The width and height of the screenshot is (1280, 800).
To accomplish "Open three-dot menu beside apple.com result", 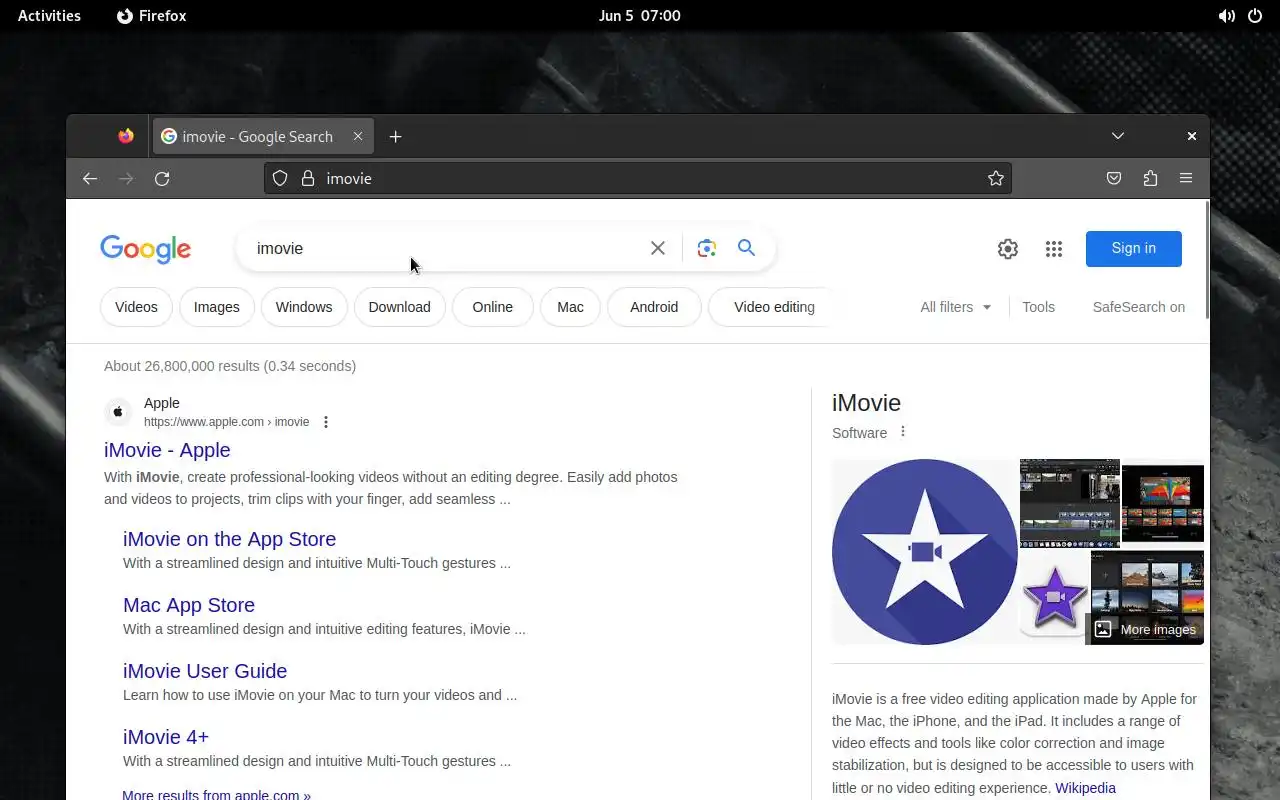I will (326, 422).
